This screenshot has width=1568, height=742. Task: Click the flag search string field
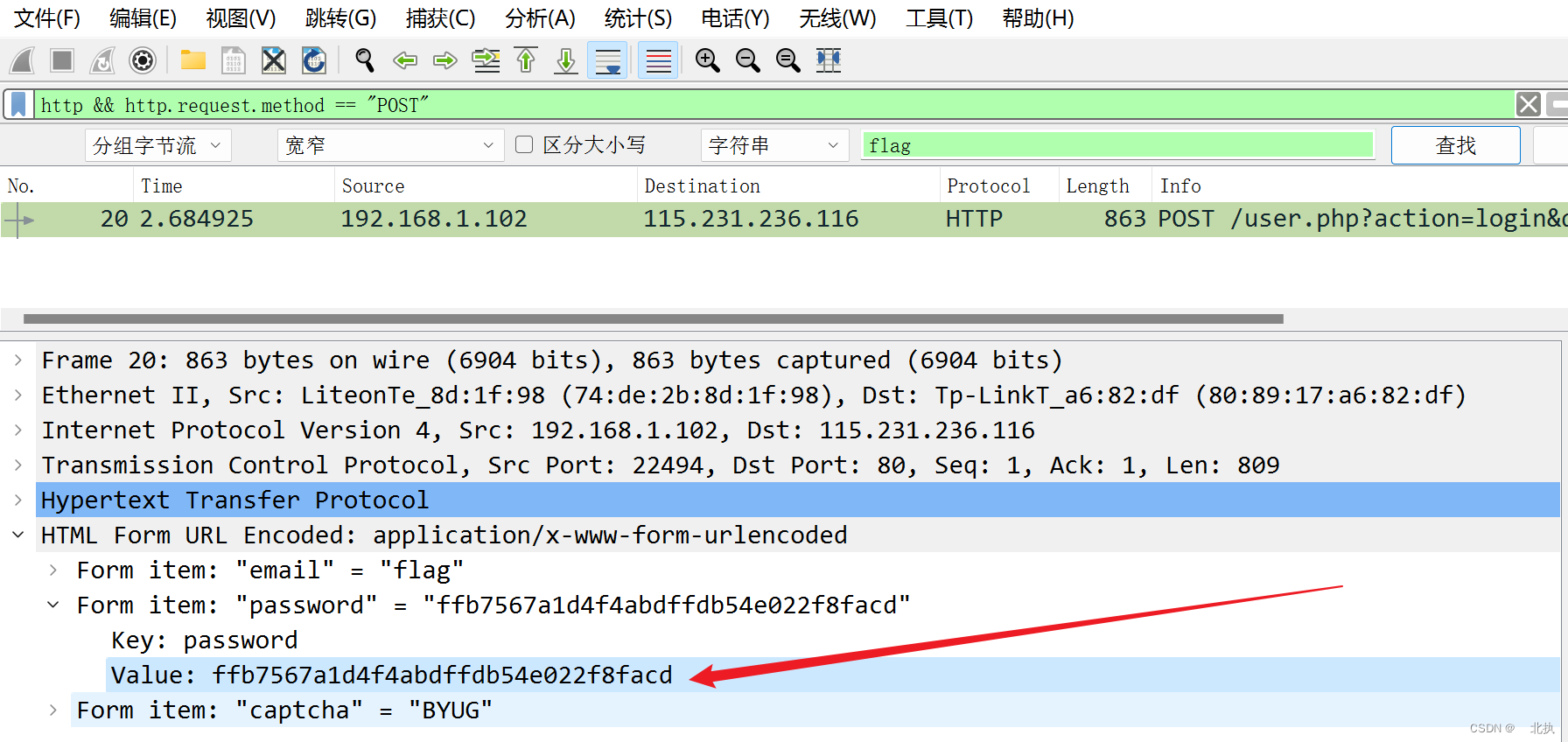[1118, 145]
